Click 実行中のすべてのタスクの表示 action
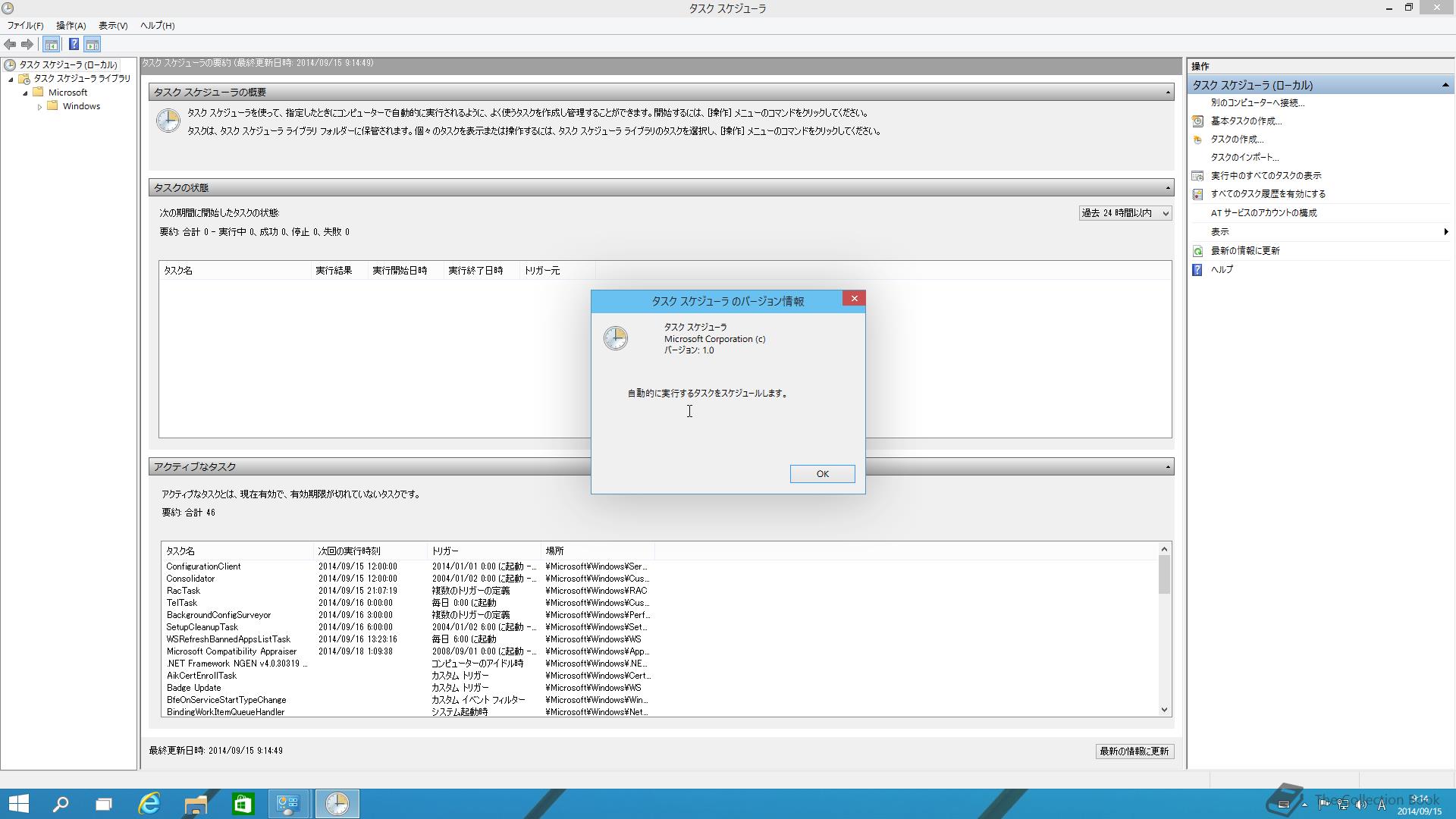This screenshot has width=1456, height=819. pos(1266,175)
